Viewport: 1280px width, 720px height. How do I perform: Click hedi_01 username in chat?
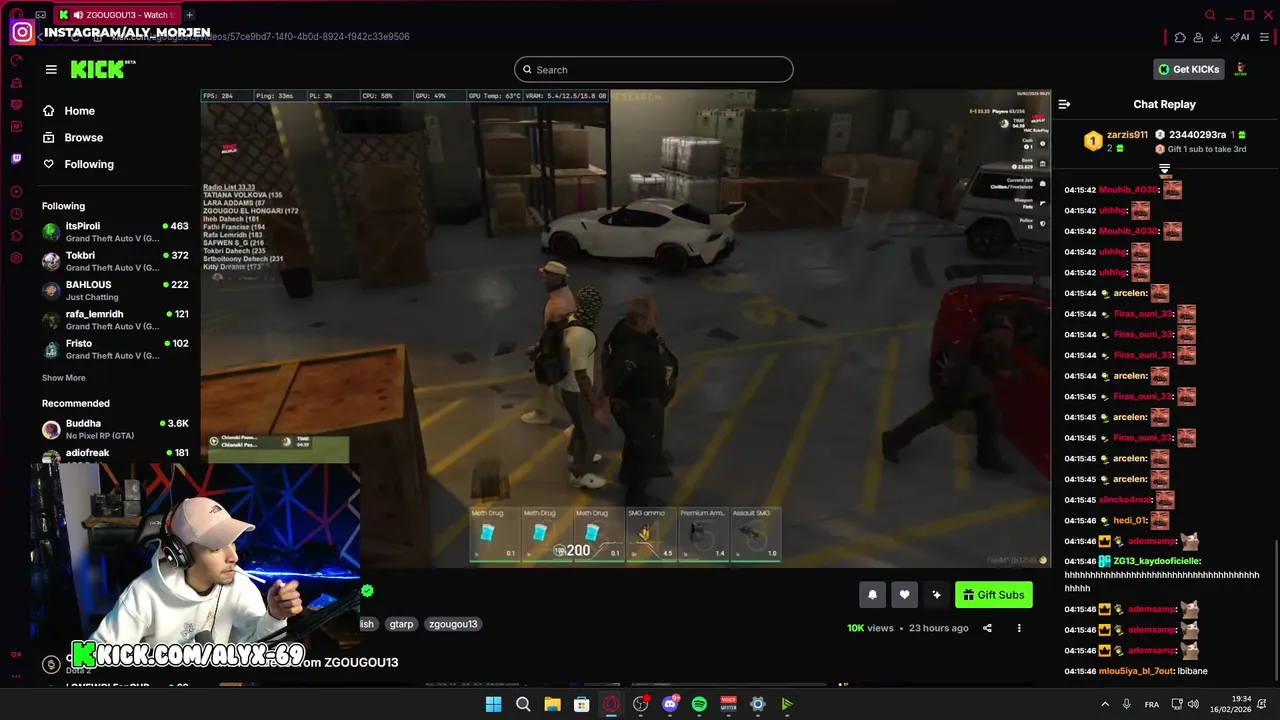(x=1130, y=520)
